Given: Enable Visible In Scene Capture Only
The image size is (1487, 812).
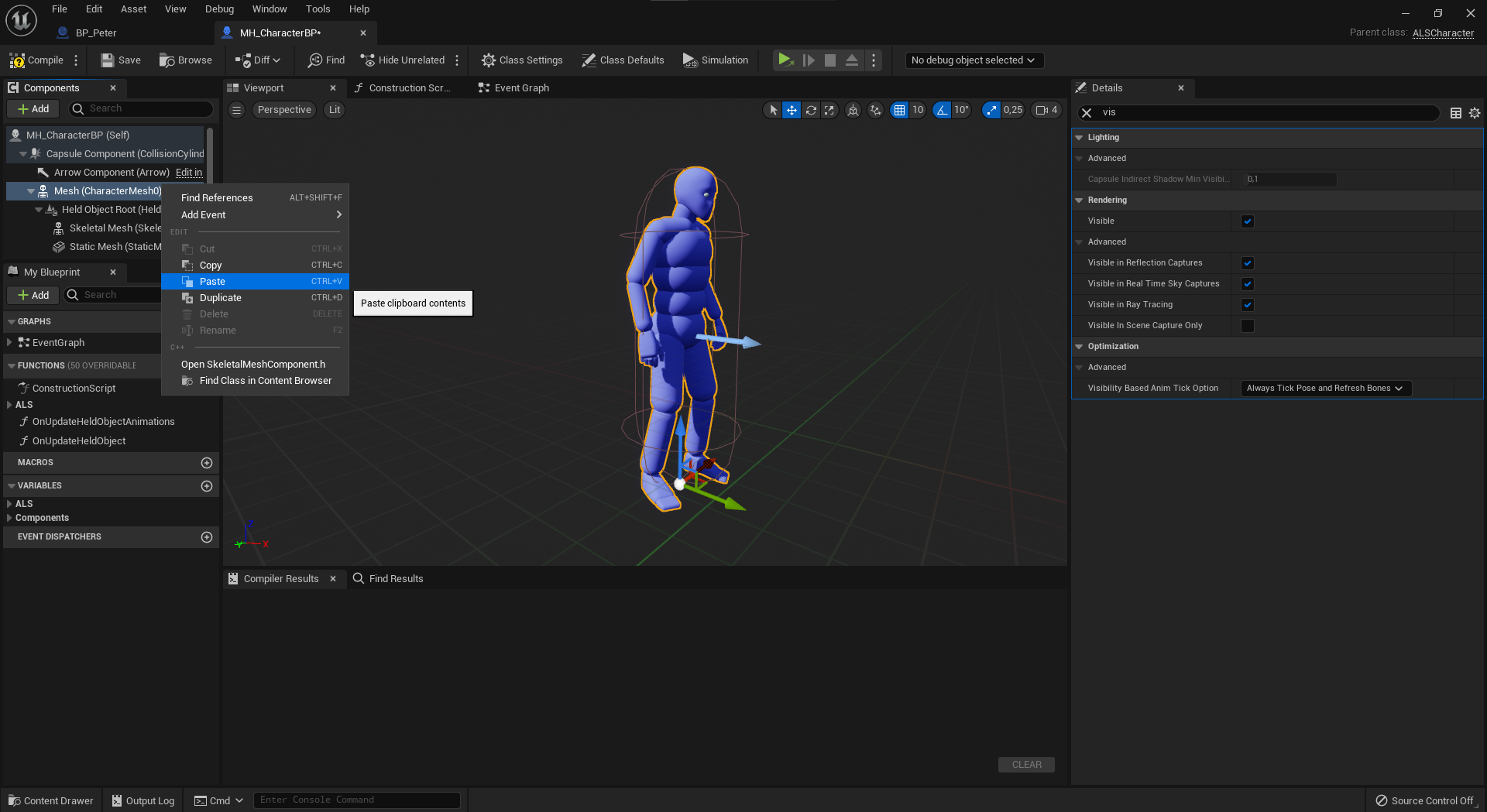Looking at the screenshot, I should [1248, 326].
